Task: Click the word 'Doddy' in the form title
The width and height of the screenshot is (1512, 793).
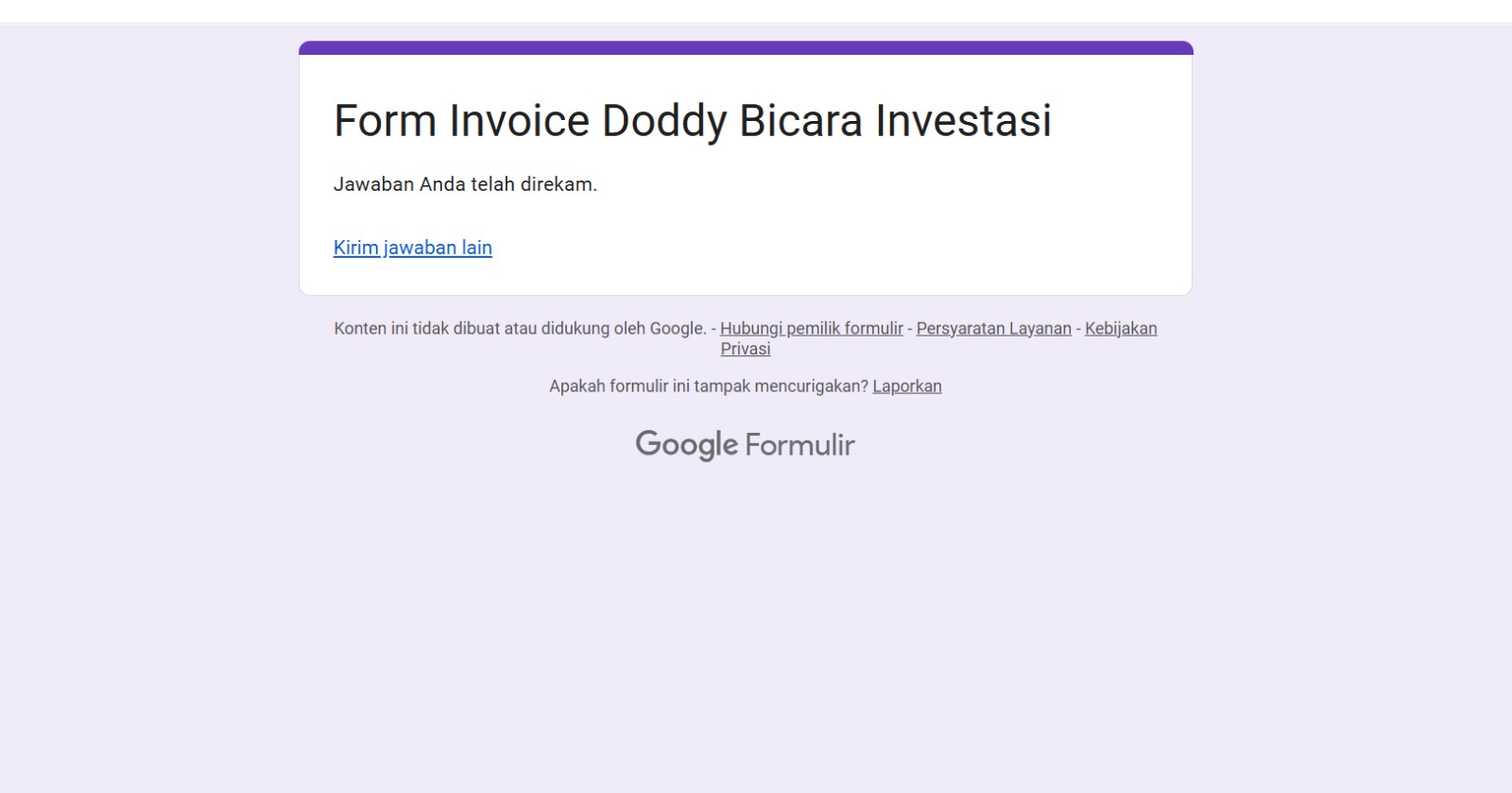Action: pos(664,121)
